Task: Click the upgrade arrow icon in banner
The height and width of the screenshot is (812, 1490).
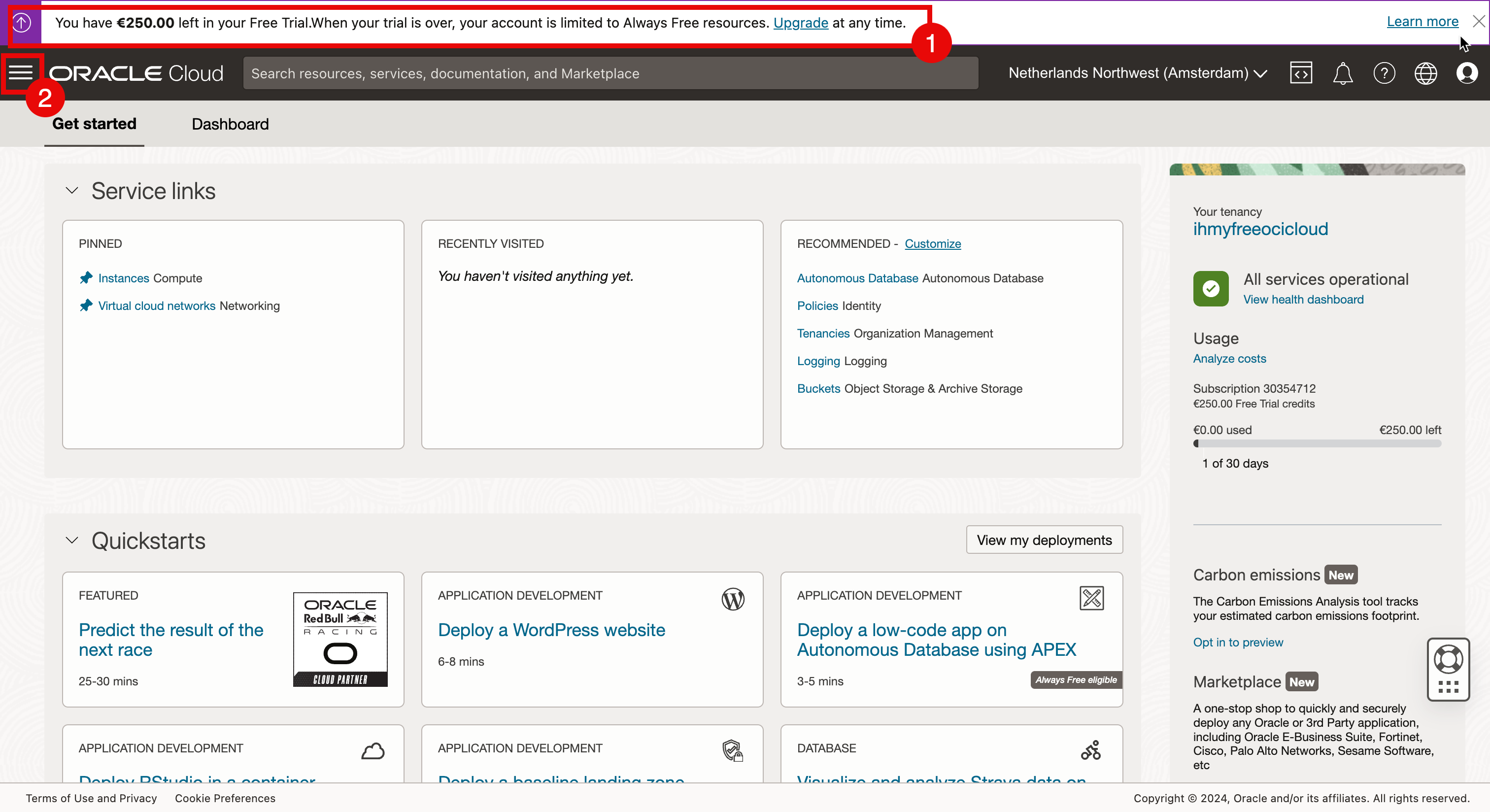Action: [x=21, y=23]
